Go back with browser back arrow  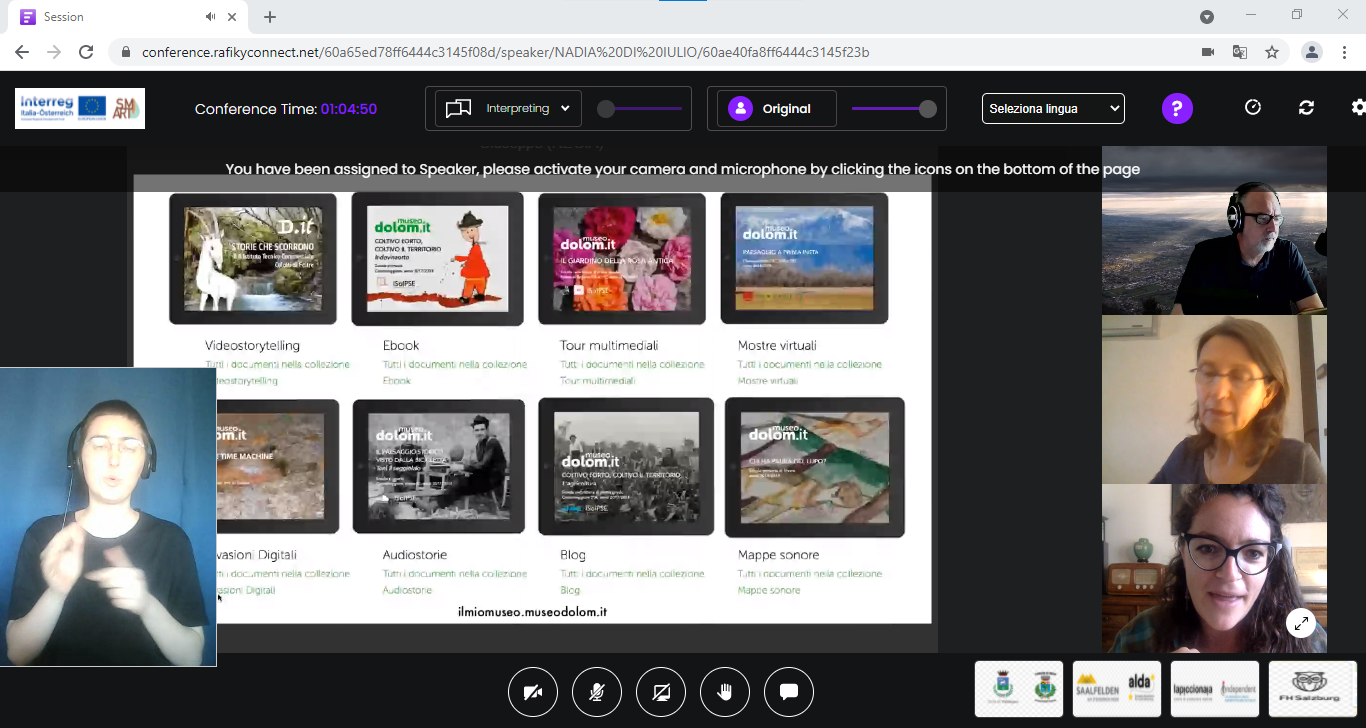22,52
